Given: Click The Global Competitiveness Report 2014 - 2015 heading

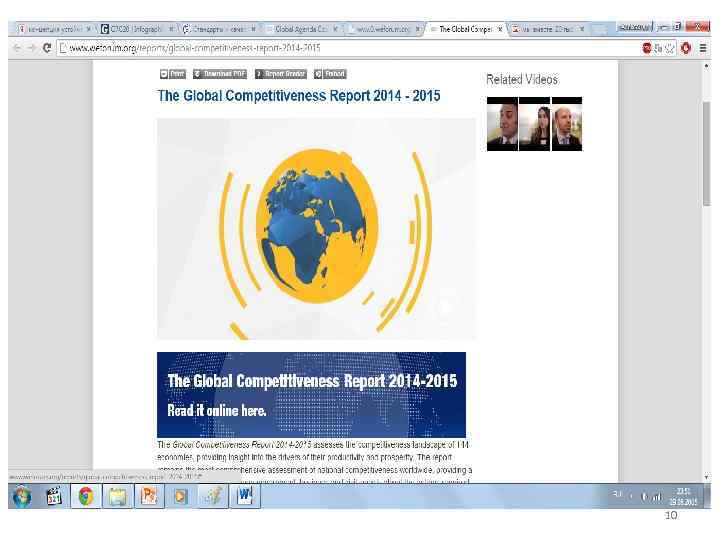Looking at the screenshot, I should (299, 96).
